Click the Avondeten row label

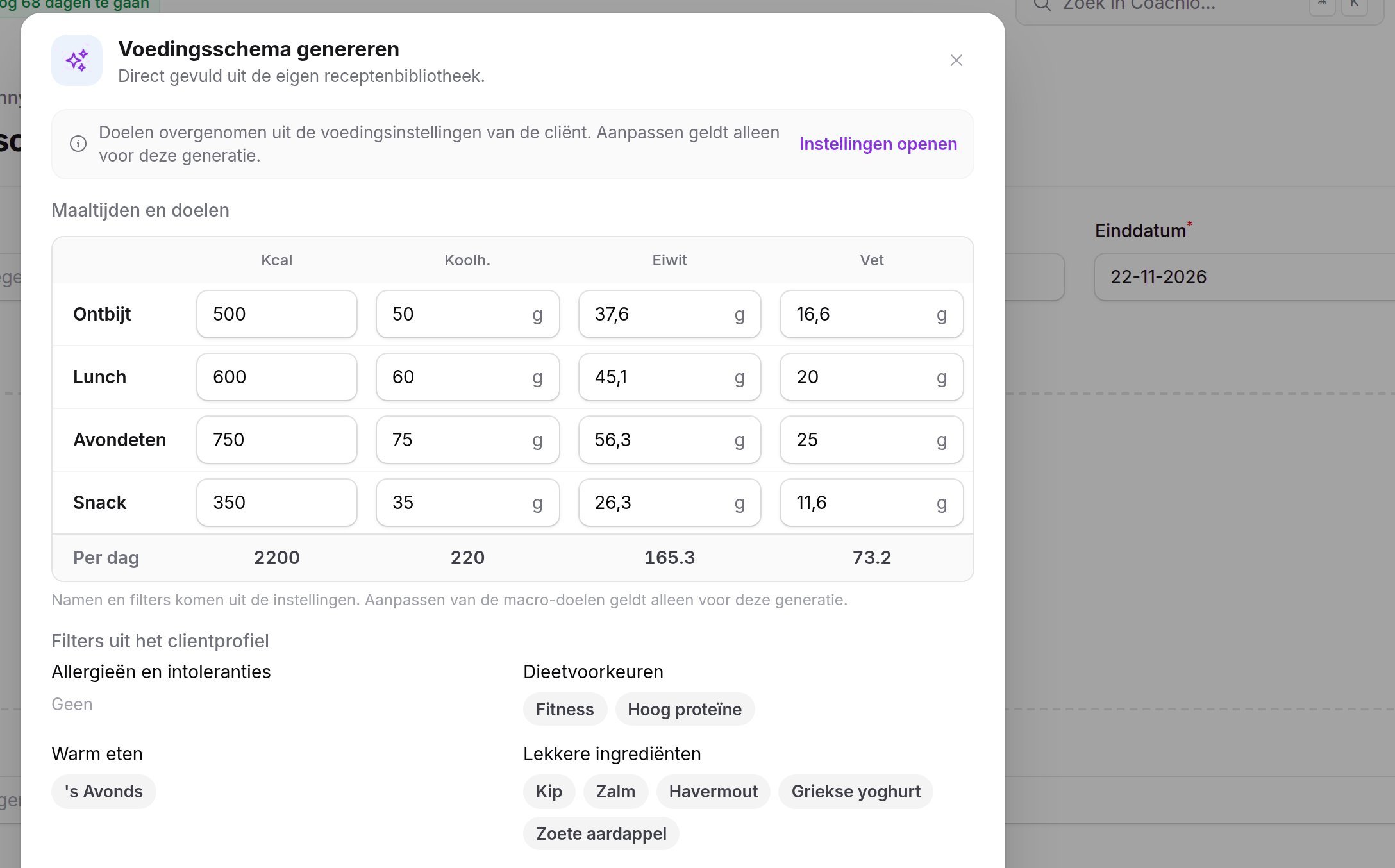point(120,440)
